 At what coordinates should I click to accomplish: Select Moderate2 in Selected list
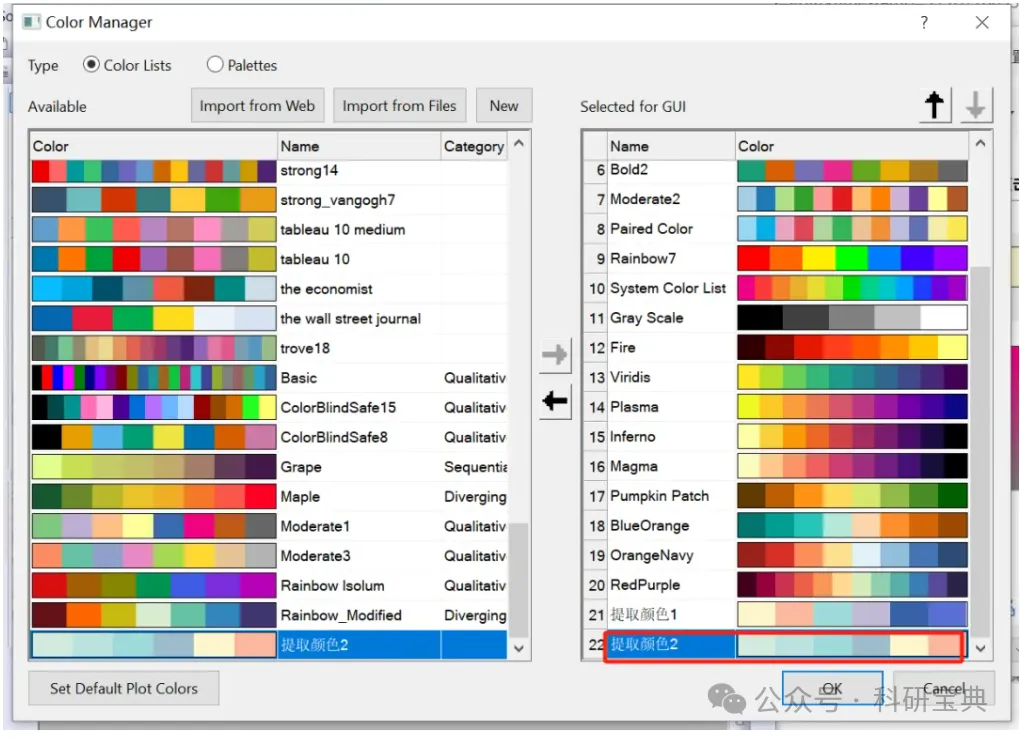(645, 199)
